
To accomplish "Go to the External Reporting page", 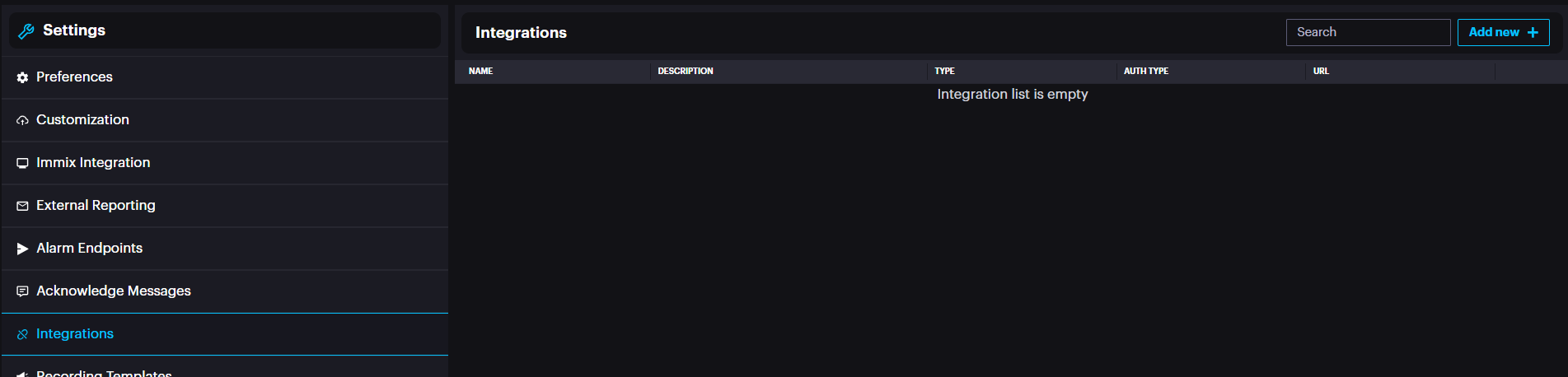I will coord(96,205).
